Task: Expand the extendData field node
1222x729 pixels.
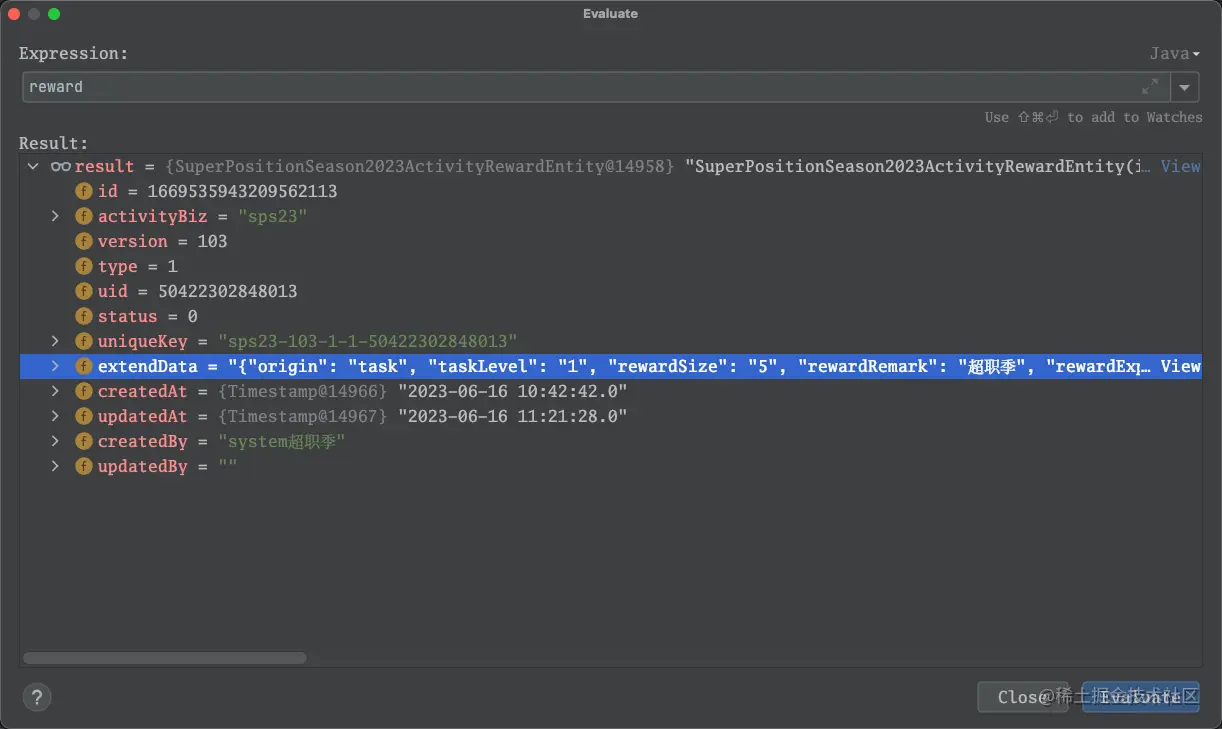Action: [x=56, y=366]
